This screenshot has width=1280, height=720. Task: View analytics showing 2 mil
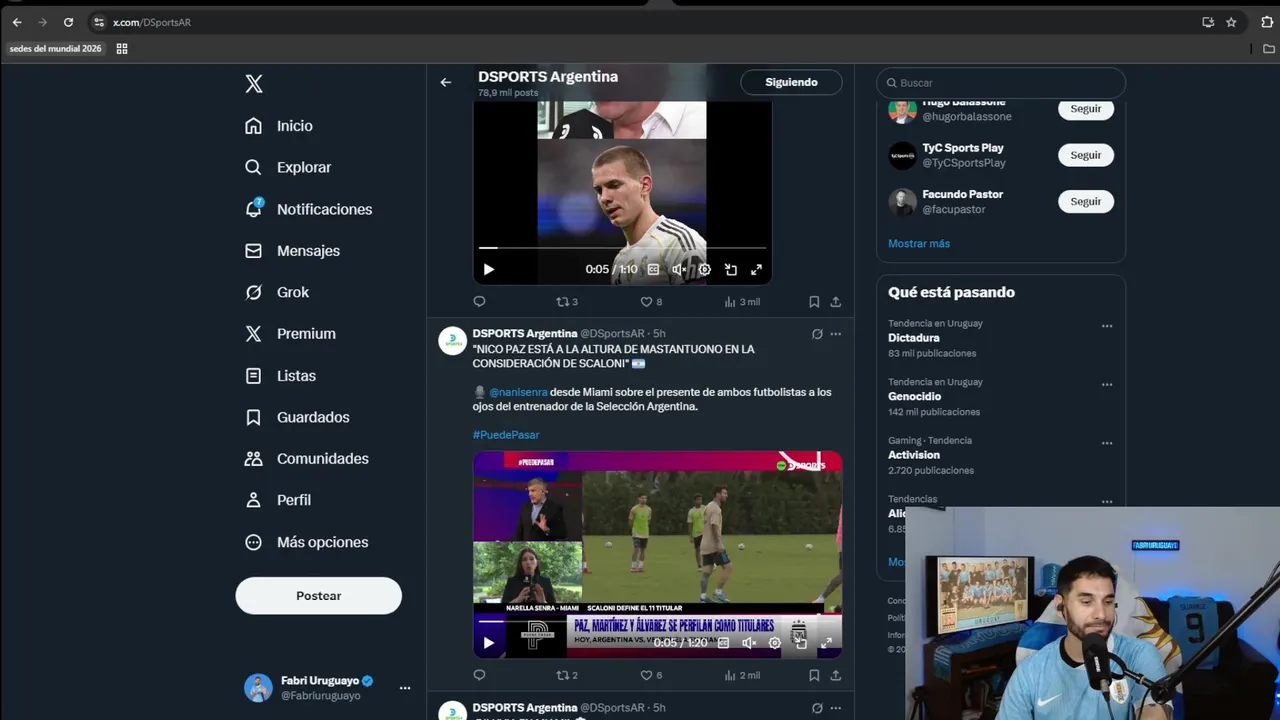tap(742, 675)
